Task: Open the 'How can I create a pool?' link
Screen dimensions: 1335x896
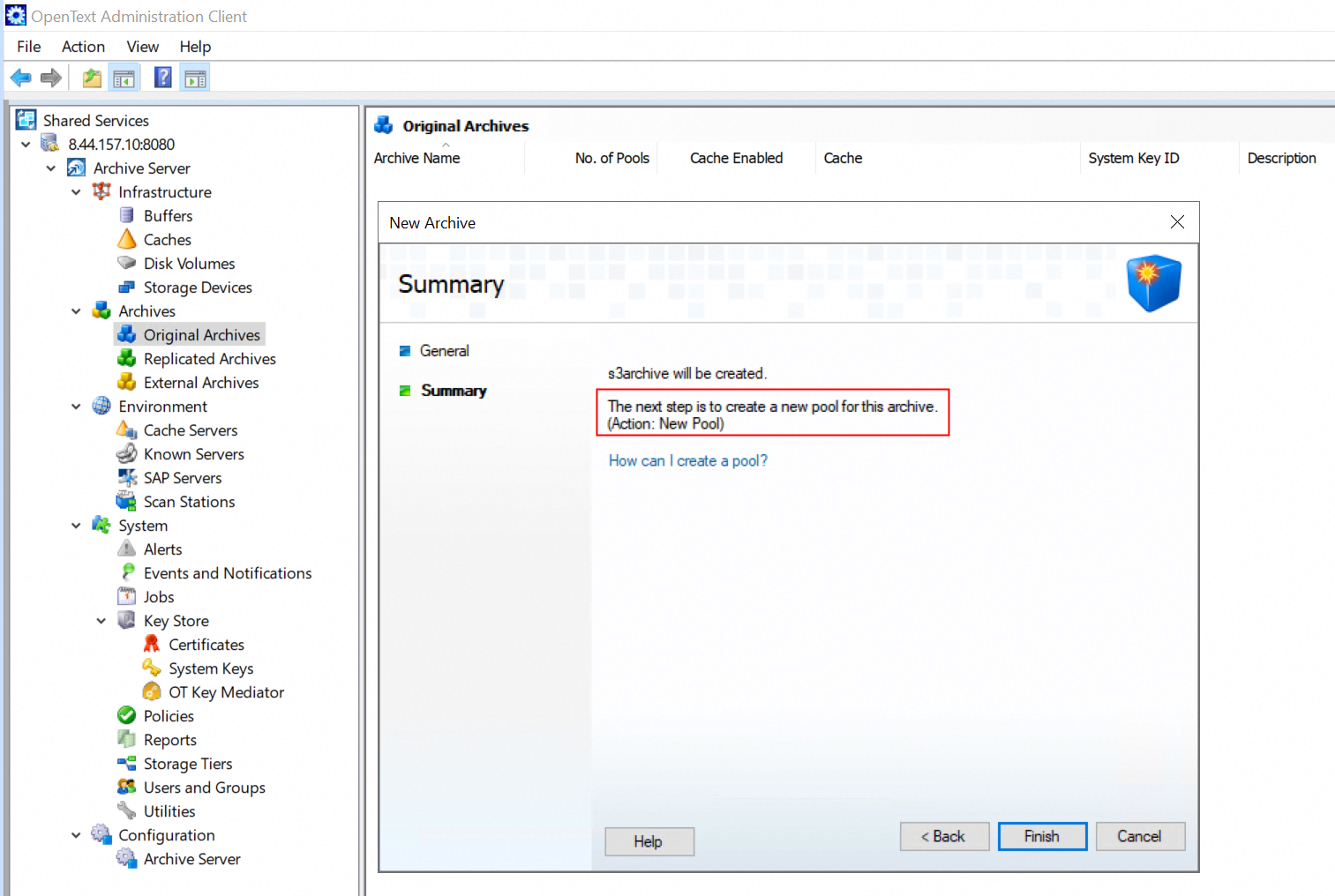Action: click(688, 461)
